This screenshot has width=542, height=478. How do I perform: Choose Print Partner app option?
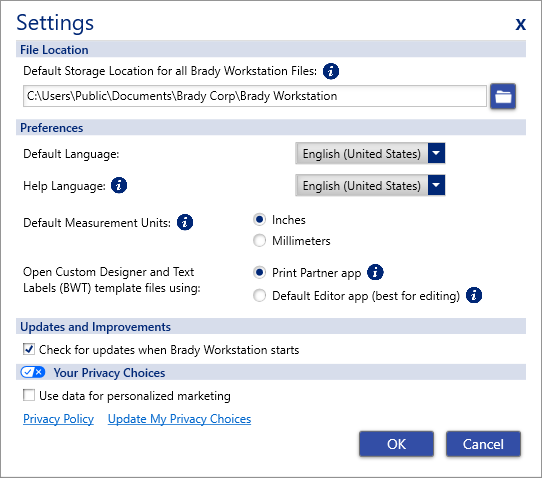[x=260, y=272]
